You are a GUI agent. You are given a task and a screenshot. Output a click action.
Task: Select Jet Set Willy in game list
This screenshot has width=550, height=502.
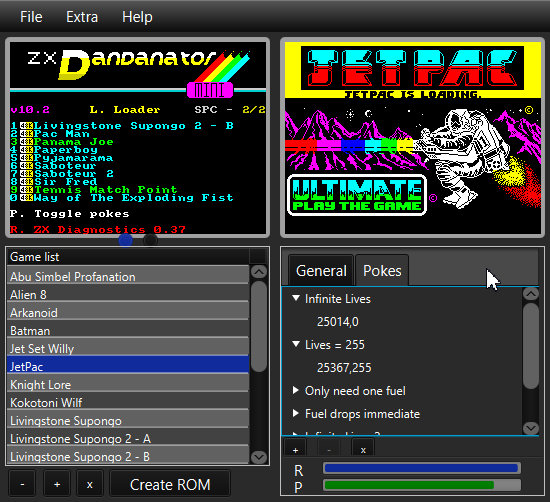(x=128, y=348)
